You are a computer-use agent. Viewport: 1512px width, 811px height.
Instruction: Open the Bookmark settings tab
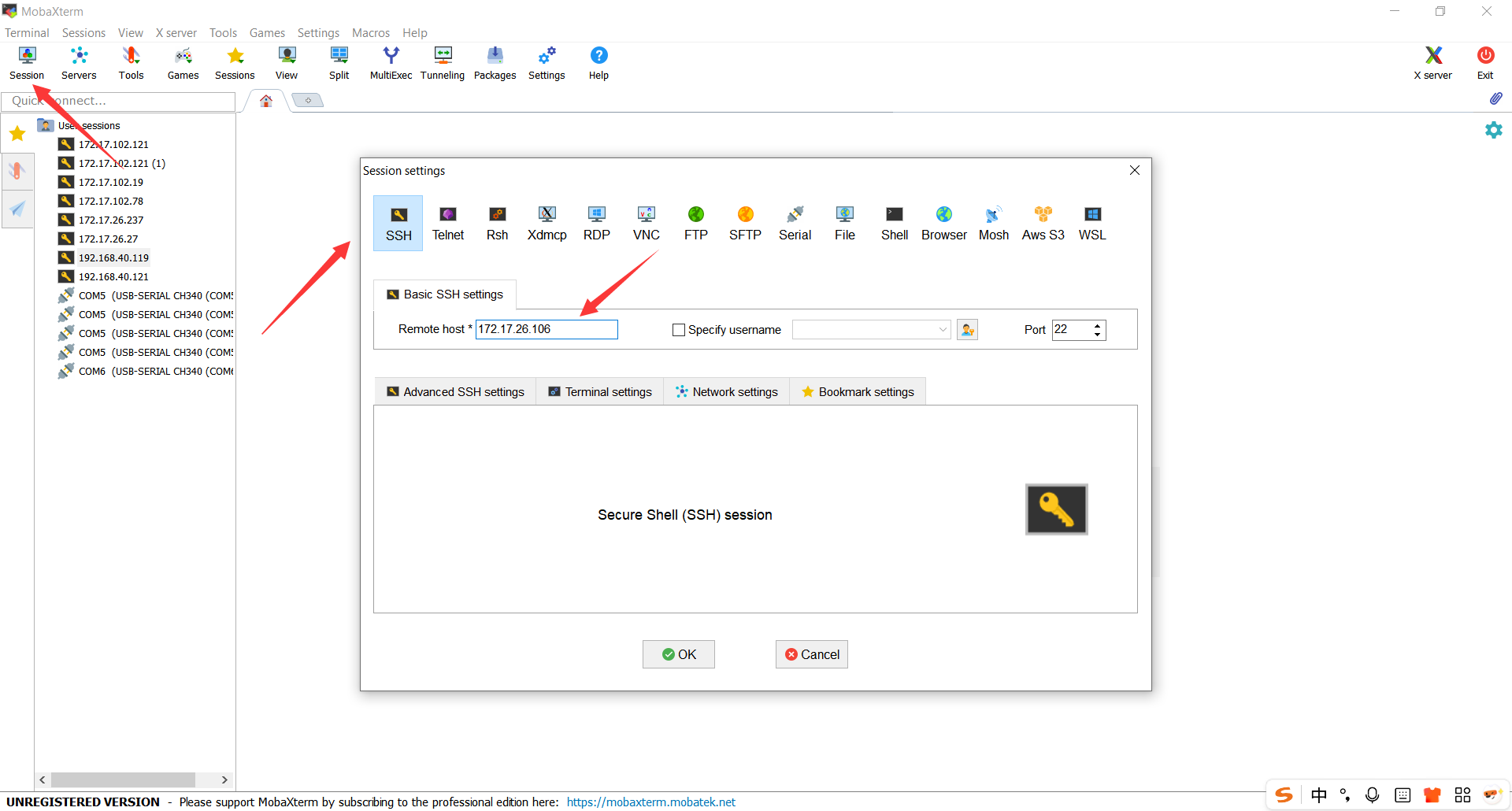pyautogui.click(x=858, y=392)
